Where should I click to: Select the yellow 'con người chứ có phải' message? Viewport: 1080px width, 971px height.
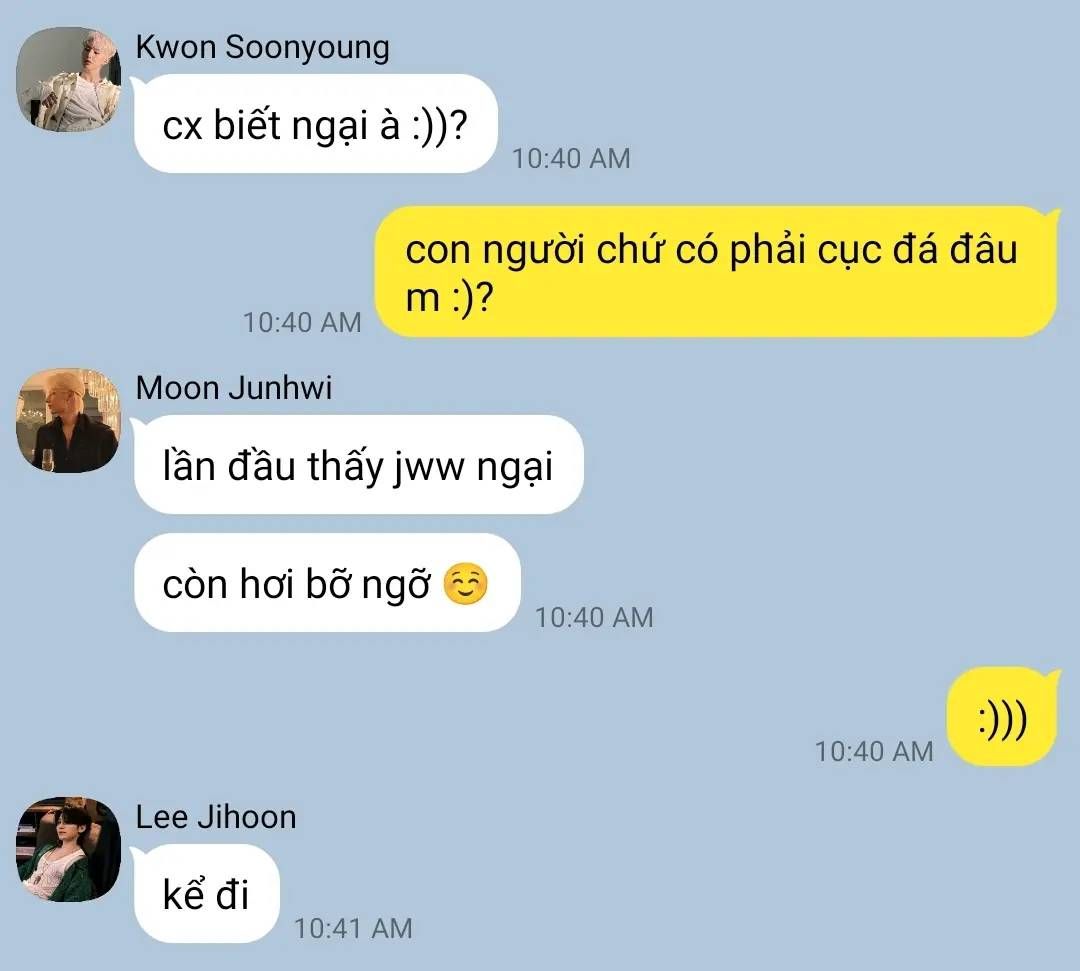[x=715, y=272]
